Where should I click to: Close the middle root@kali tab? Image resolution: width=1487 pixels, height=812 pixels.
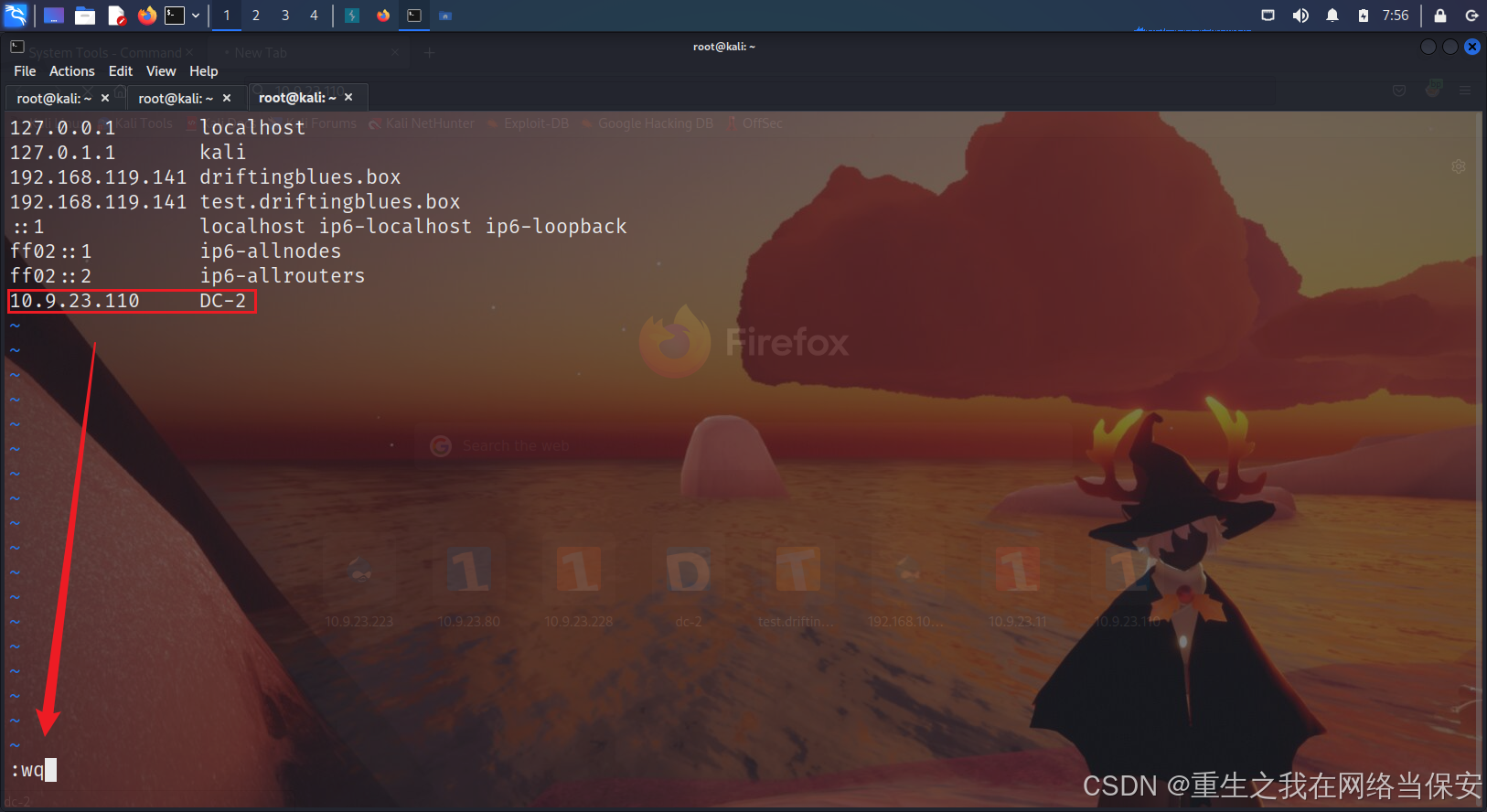point(227,98)
